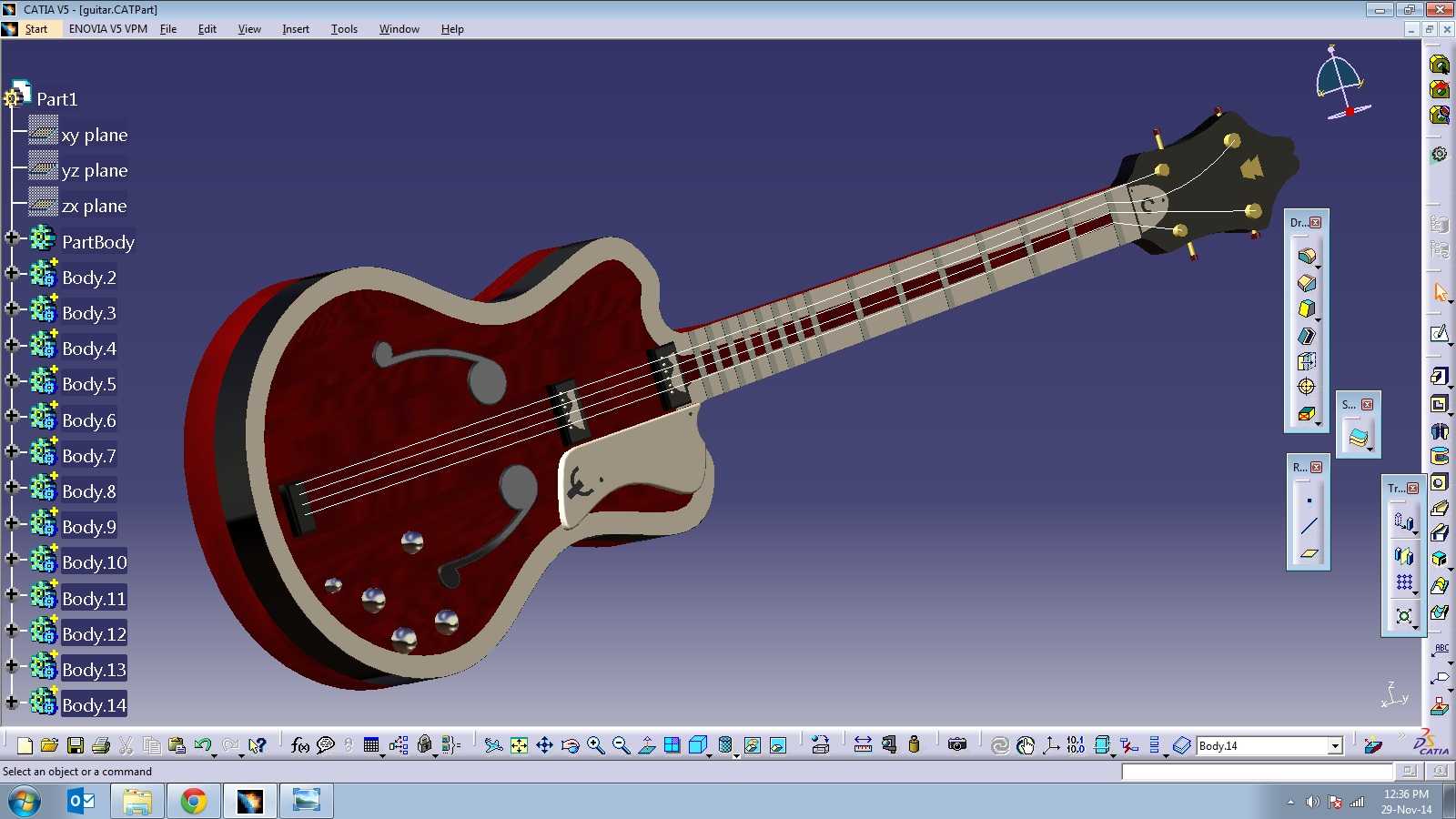Image resolution: width=1456 pixels, height=819 pixels.
Task: Open the Body.14 combo box dropdown
Action: pos(1335,746)
